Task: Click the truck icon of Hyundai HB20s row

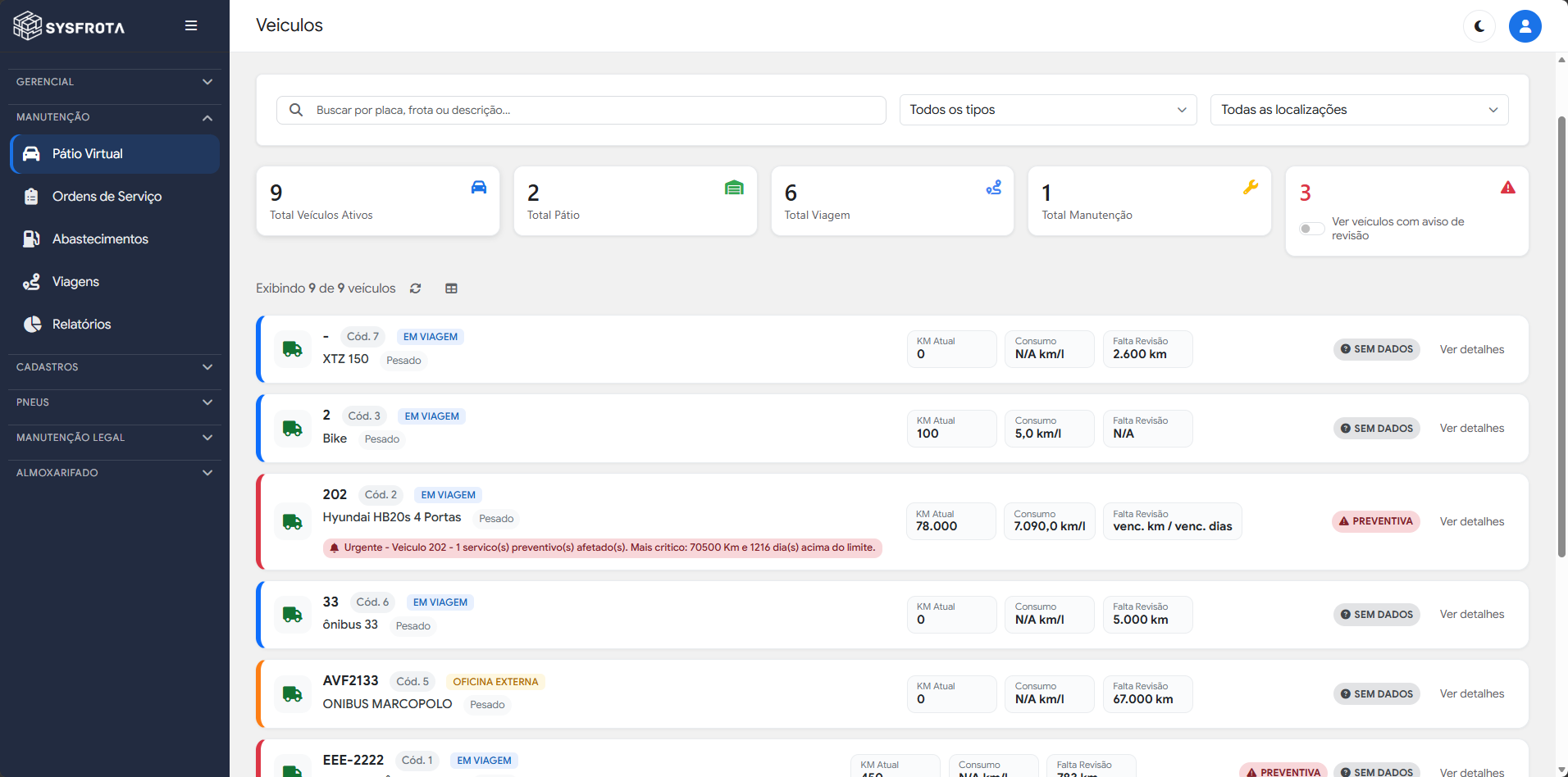Action: coord(293,521)
